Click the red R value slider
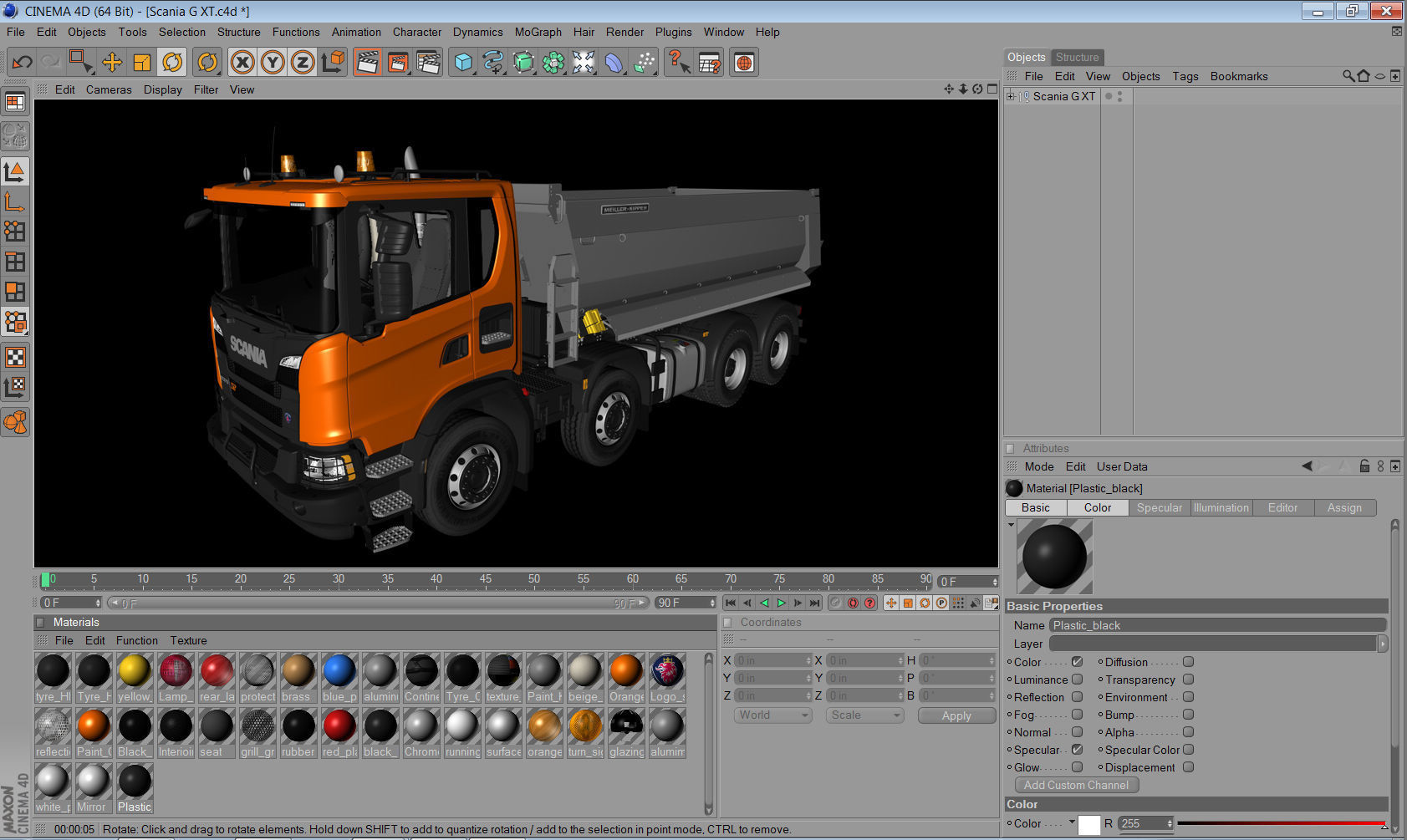 [x=1282, y=823]
